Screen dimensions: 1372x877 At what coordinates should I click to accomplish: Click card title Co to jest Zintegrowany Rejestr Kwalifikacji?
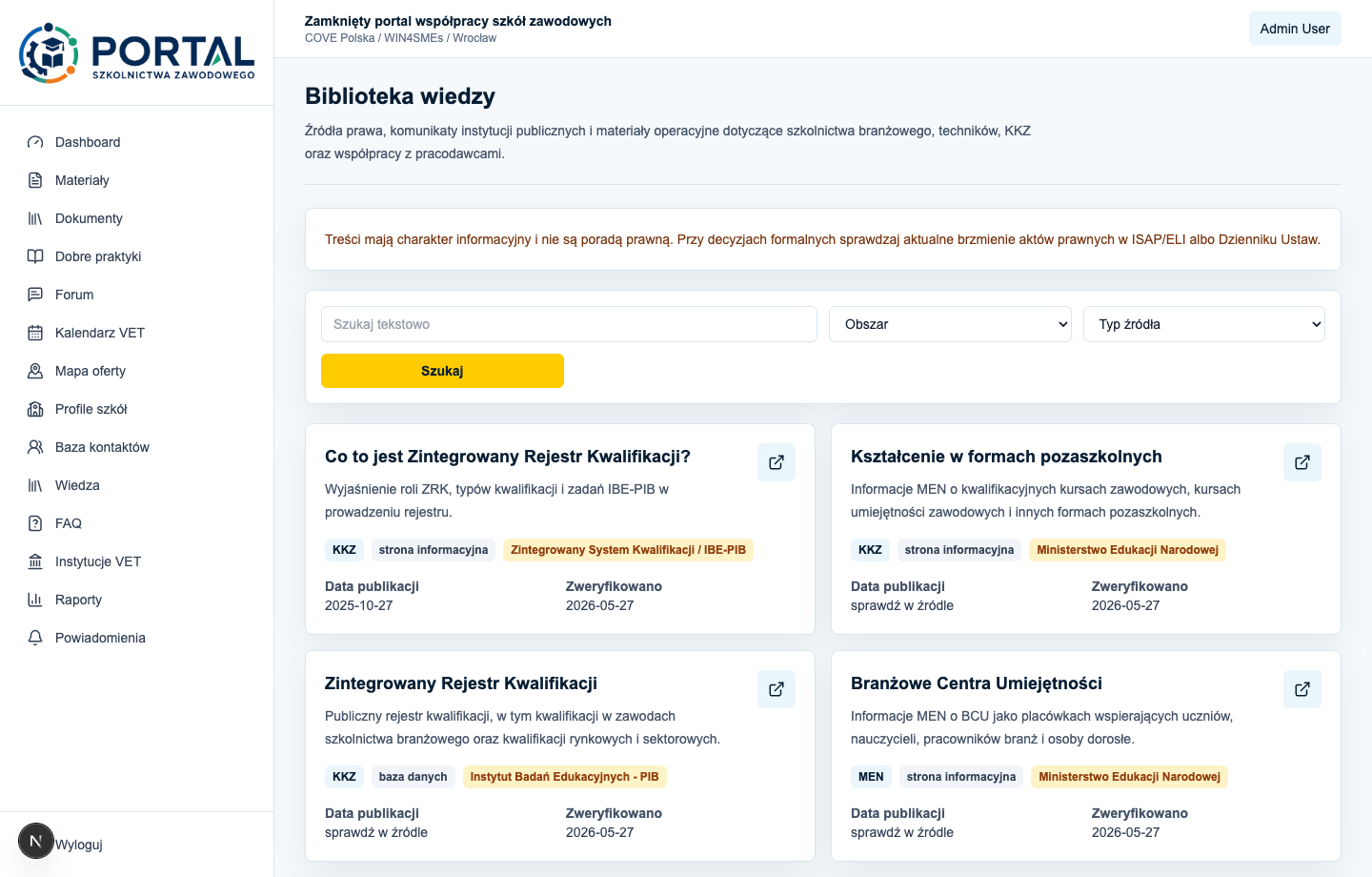point(508,457)
